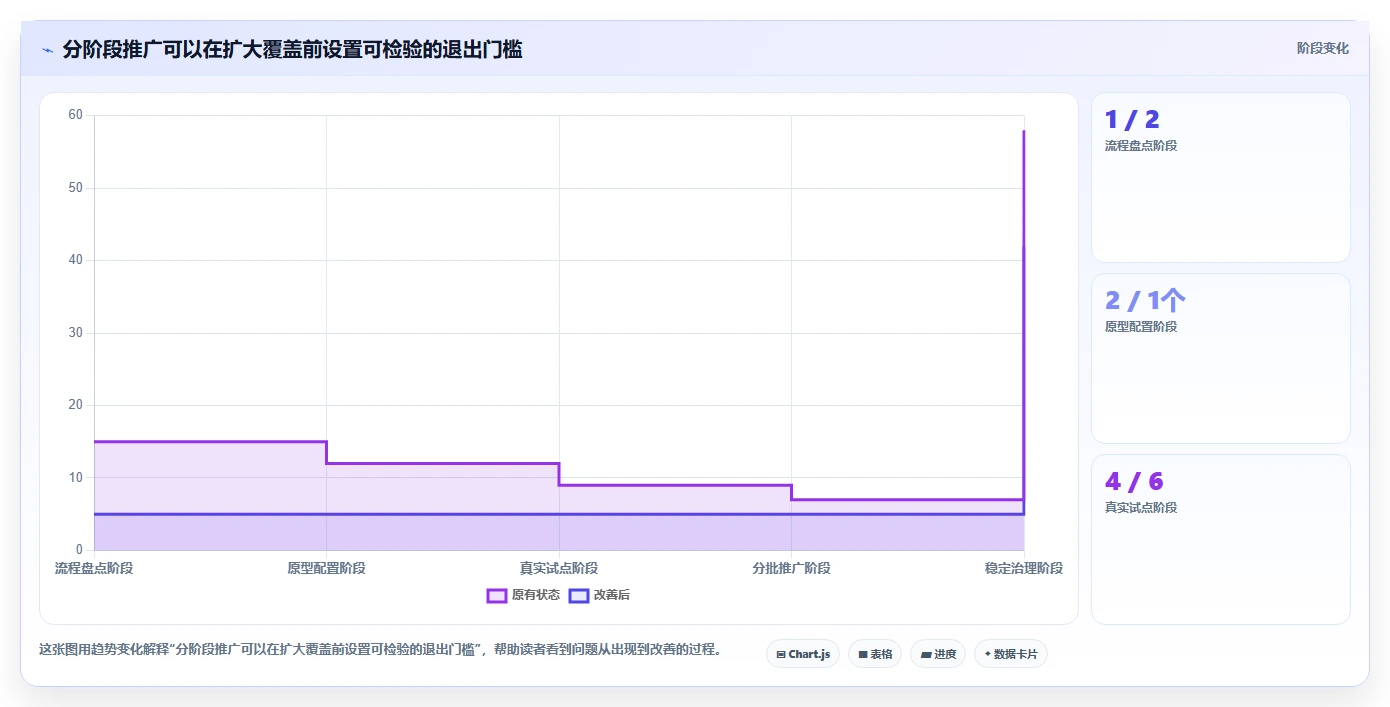Toggle the 原有状态 legend entry
Screen dimensions: 1390x707
click(x=523, y=595)
